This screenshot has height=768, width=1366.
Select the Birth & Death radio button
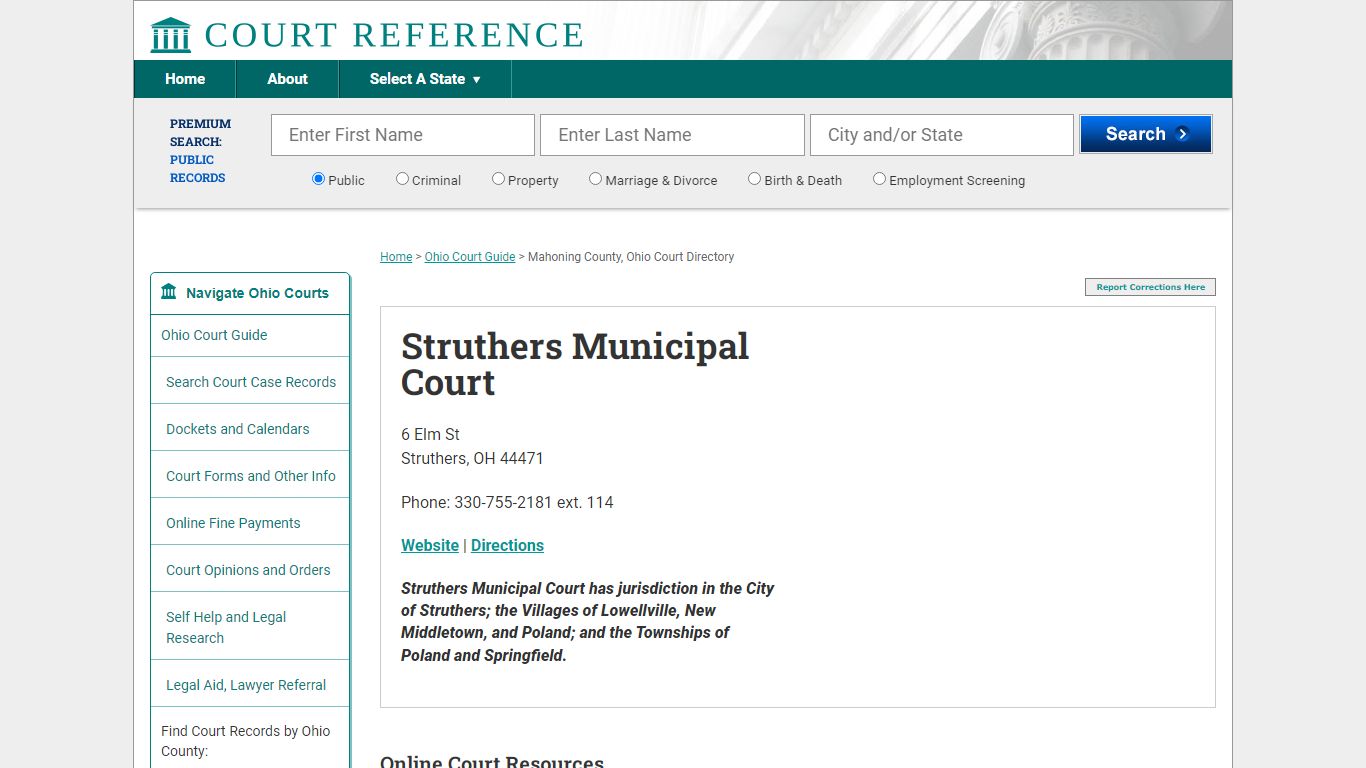[x=754, y=179]
